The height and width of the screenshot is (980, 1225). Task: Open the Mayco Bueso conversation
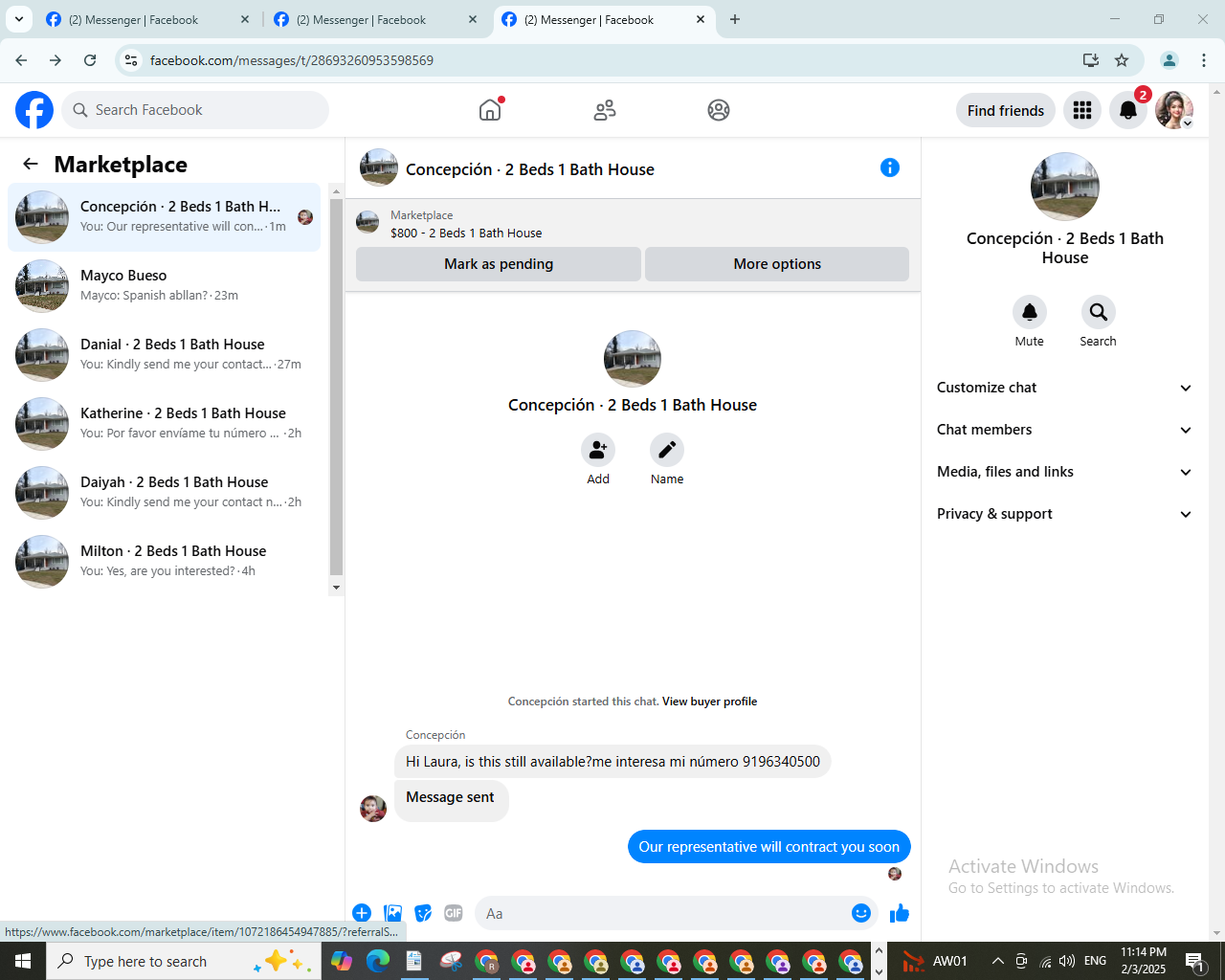click(164, 286)
